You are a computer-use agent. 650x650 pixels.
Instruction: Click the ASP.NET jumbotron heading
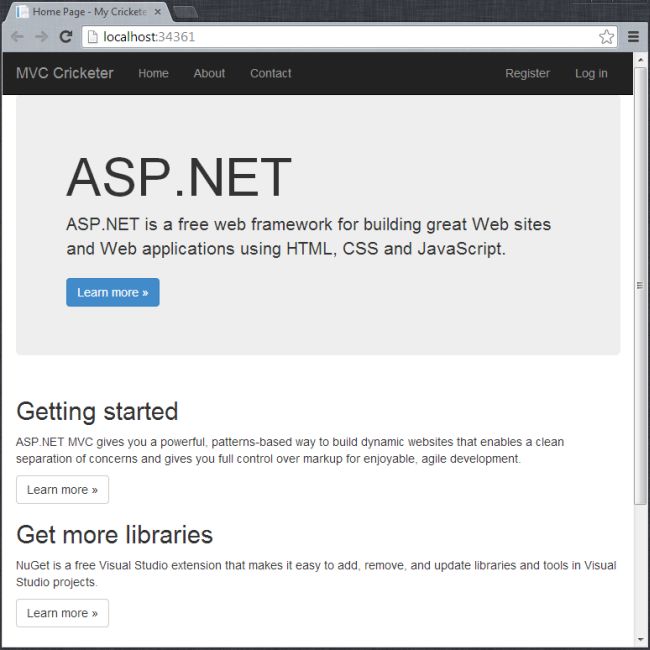pyautogui.click(x=179, y=177)
